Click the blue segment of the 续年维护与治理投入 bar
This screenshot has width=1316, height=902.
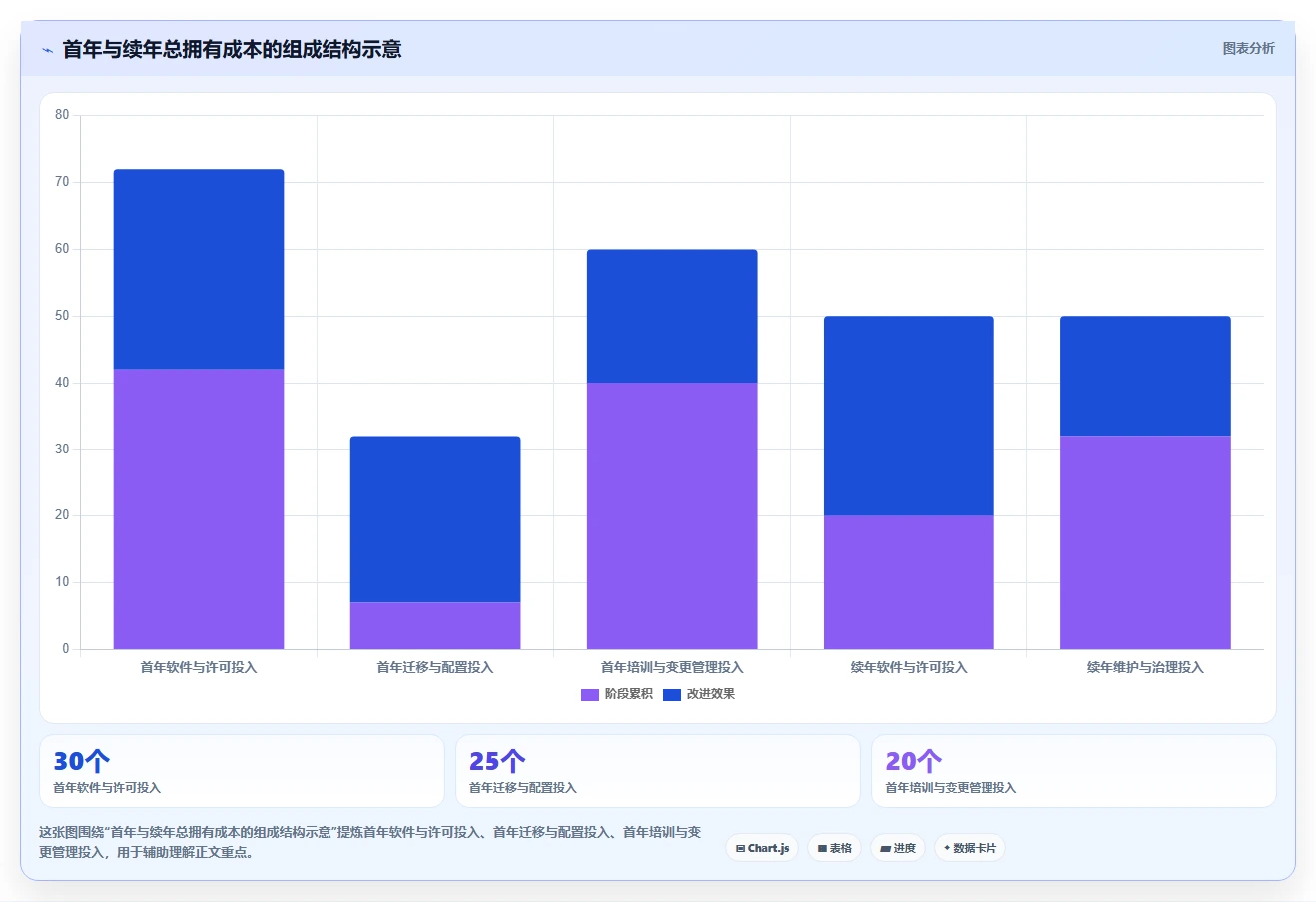pos(1145,376)
